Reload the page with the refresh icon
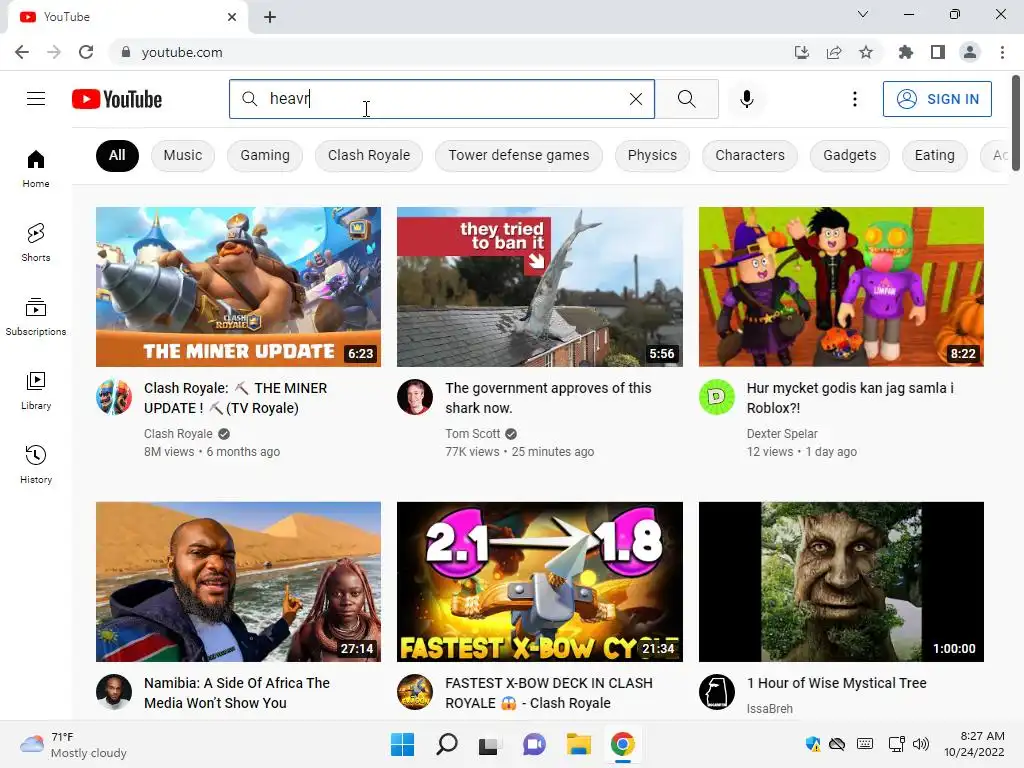The height and width of the screenshot is (768, 1024). 86,52
